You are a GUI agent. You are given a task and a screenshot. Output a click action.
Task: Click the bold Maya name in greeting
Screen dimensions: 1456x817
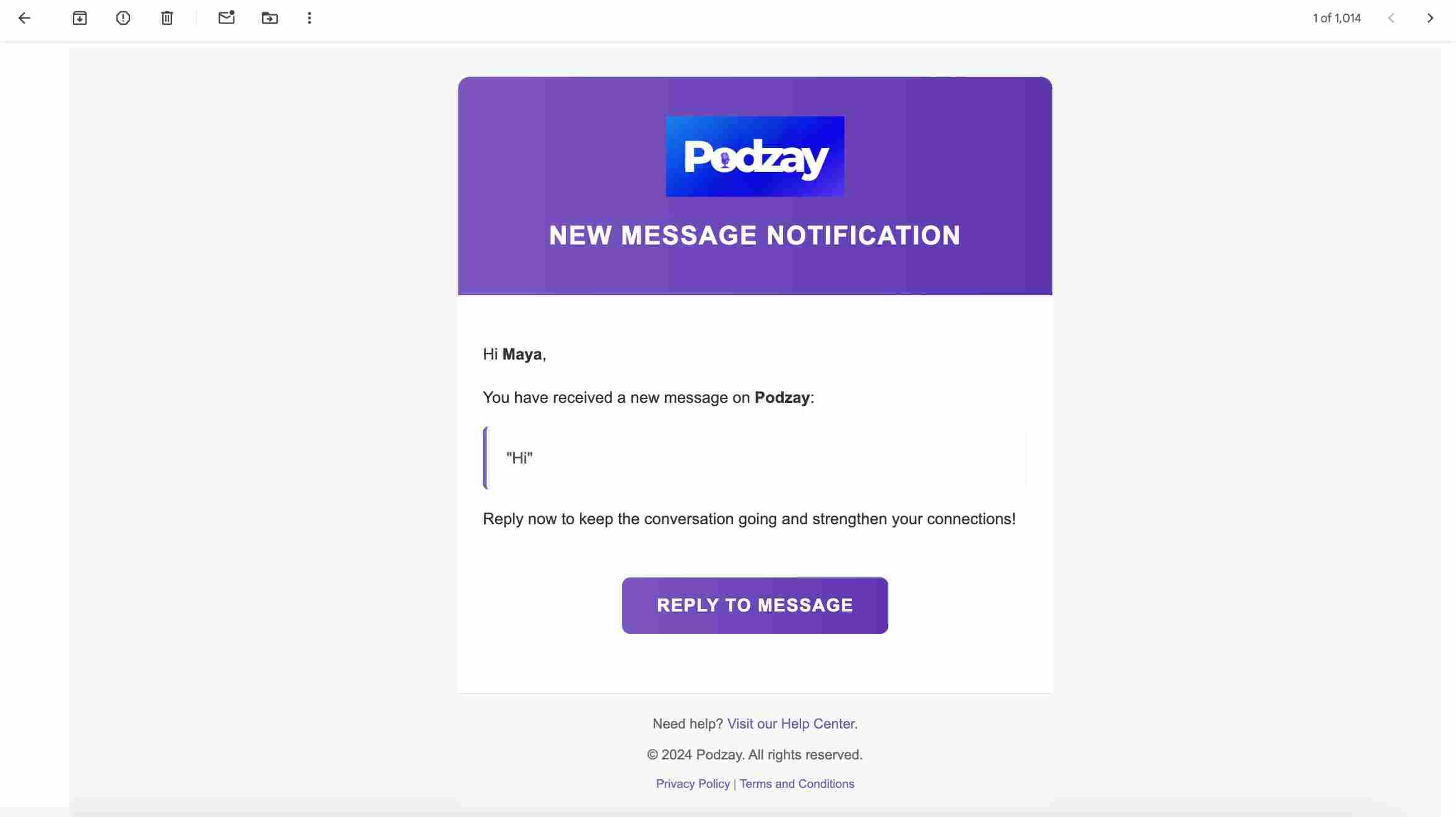(x=522, y=355)
